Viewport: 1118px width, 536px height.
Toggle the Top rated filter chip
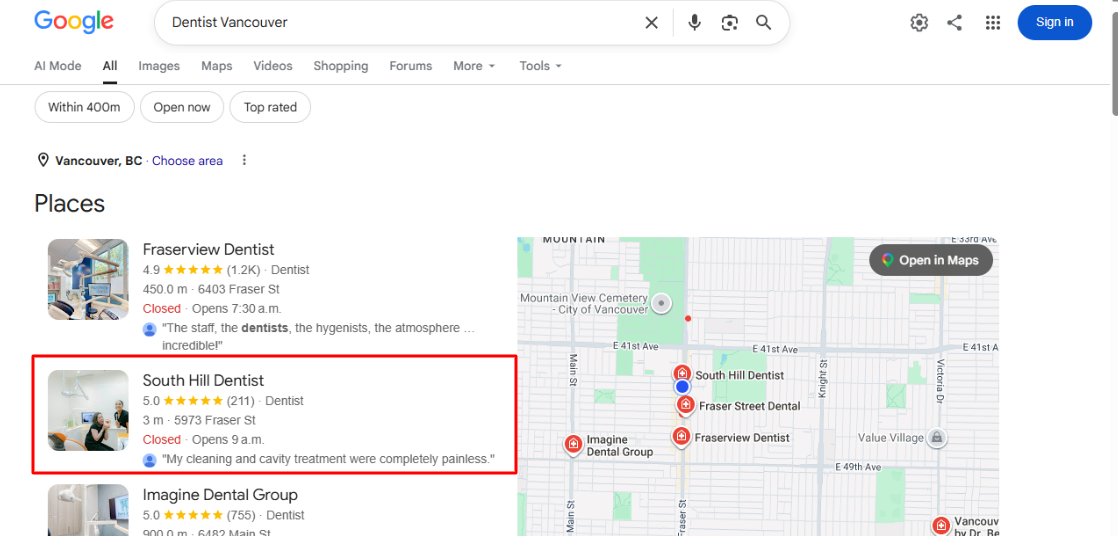[x=270, y=107]
